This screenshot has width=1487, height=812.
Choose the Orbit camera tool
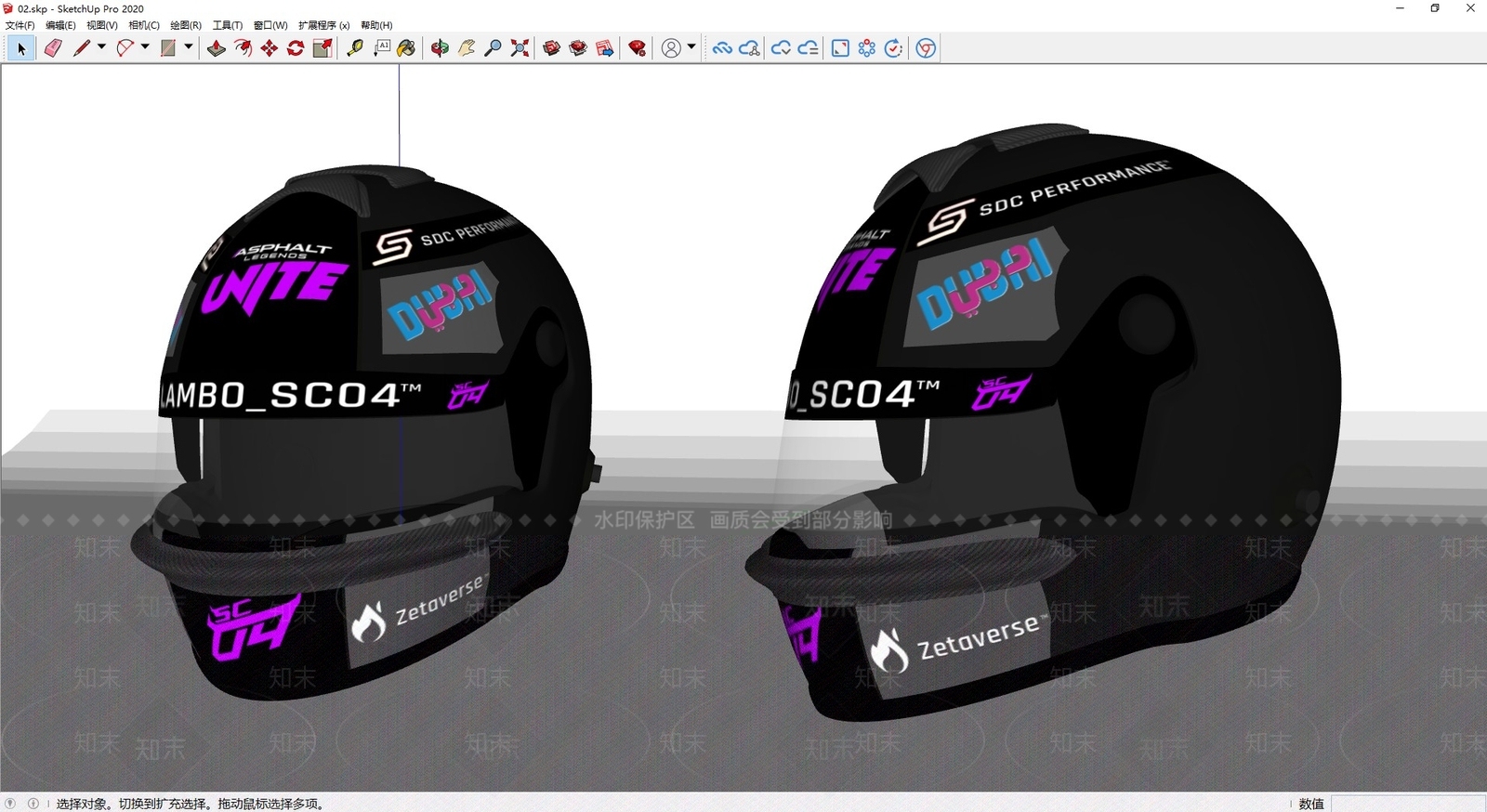click(440, 48)
